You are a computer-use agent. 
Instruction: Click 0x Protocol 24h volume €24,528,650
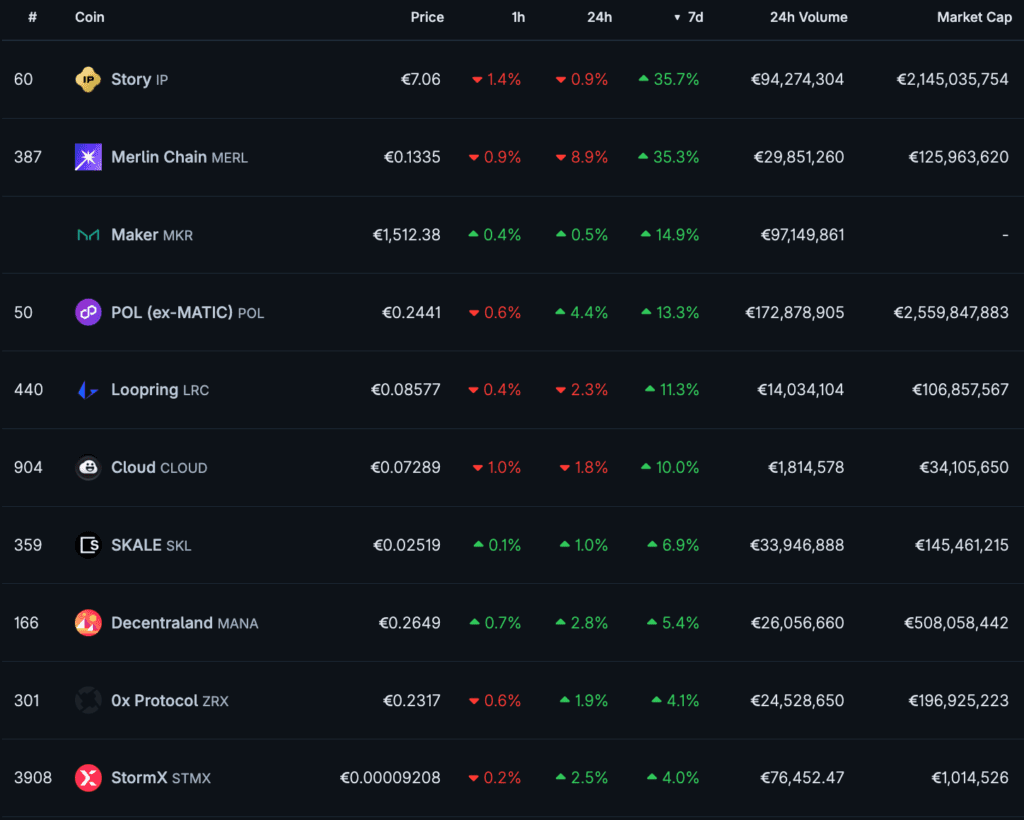click(797, 701)
